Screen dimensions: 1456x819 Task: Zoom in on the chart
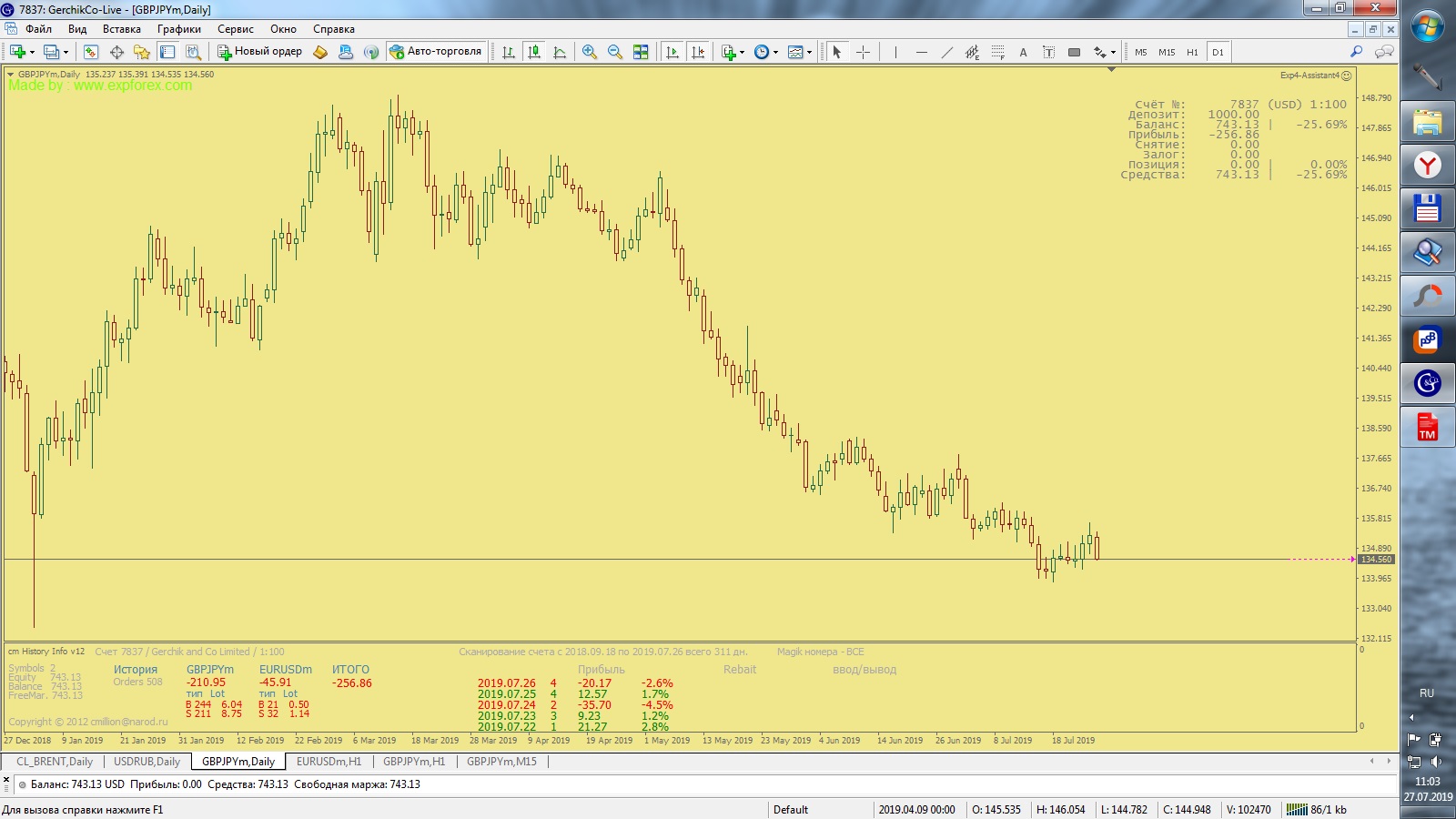pyautogui.click(x=590, y=52)
